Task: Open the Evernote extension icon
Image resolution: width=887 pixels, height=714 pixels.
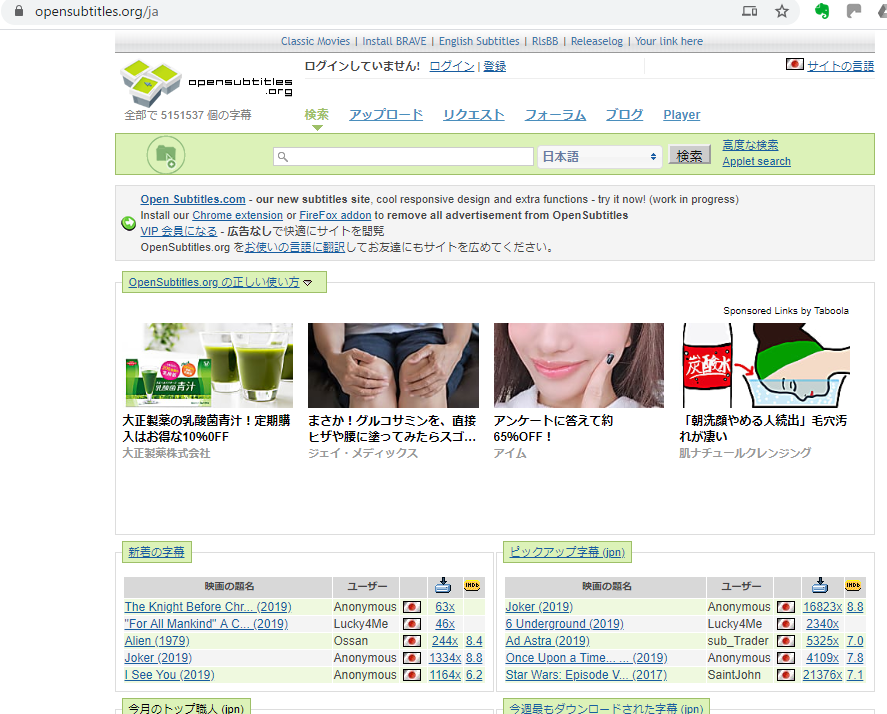Action: (822, 11)
